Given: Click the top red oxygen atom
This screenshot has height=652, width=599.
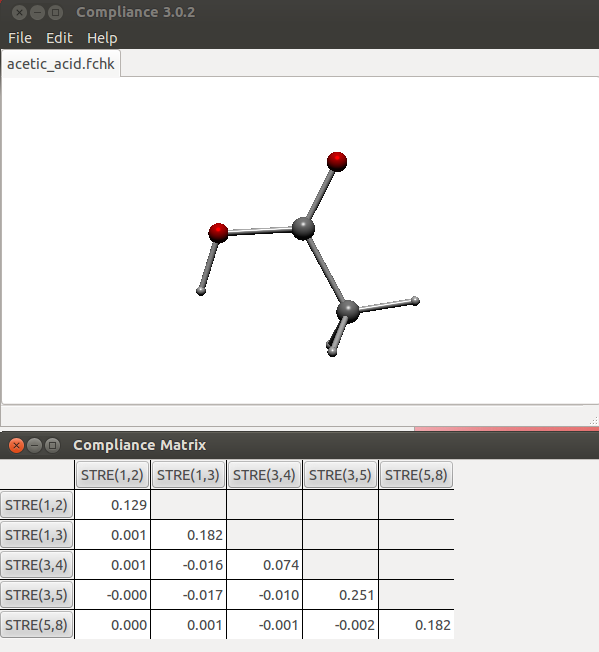Looking at the screenshot, I should click(337, 161).
